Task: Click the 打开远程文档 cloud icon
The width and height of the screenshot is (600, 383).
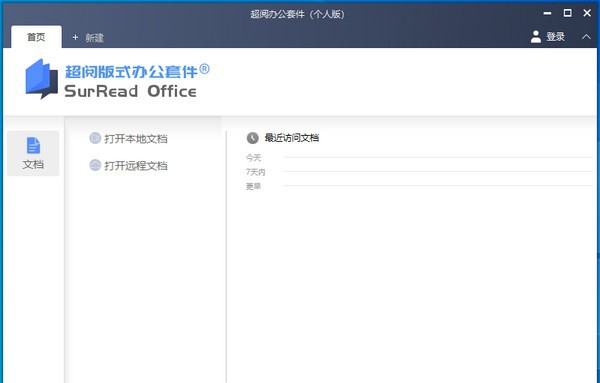Action: (x=95, y=165)
